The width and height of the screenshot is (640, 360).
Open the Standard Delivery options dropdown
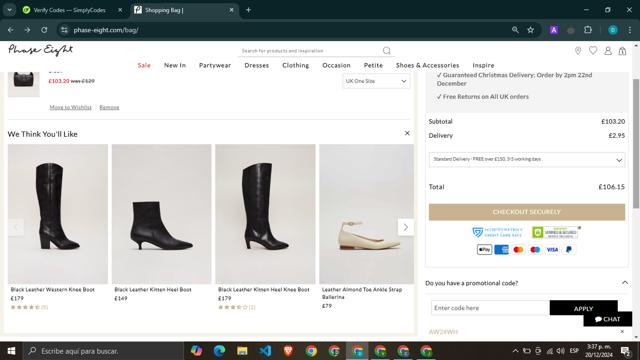tap(527, 160)
